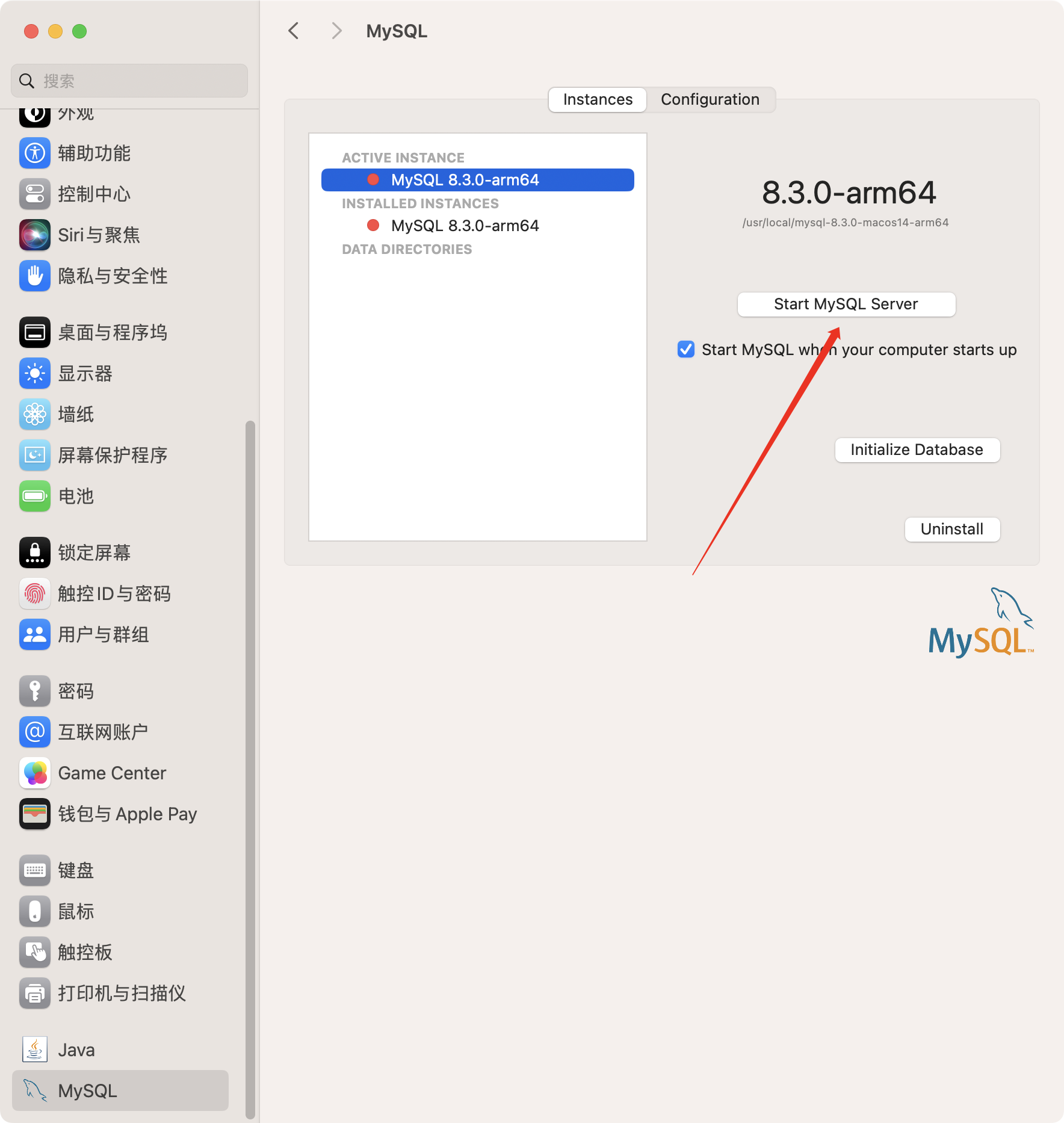Toggle Start MySQL at computer startup checkbox
This screenshot has height=1123, width=1064.
686,349
